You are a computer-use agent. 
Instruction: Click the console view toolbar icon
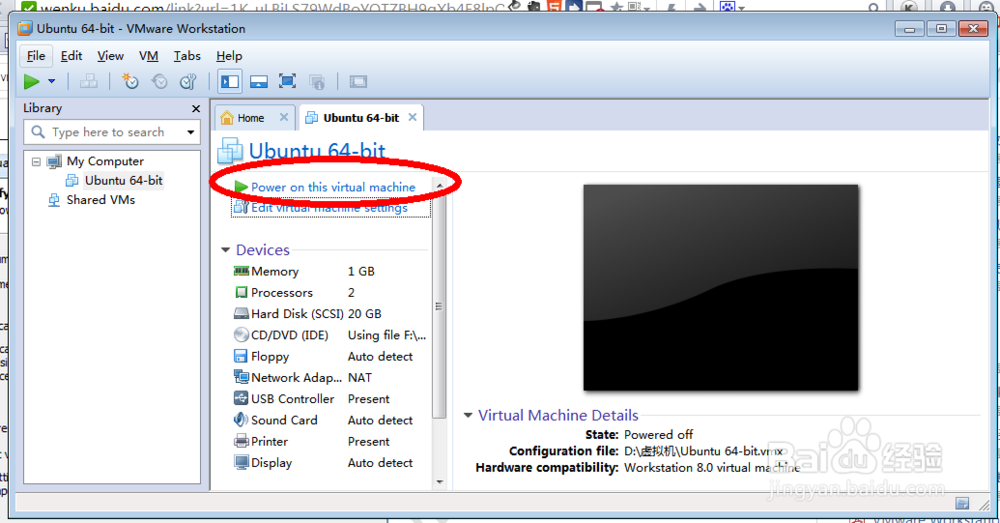click(x=358, y=82)
